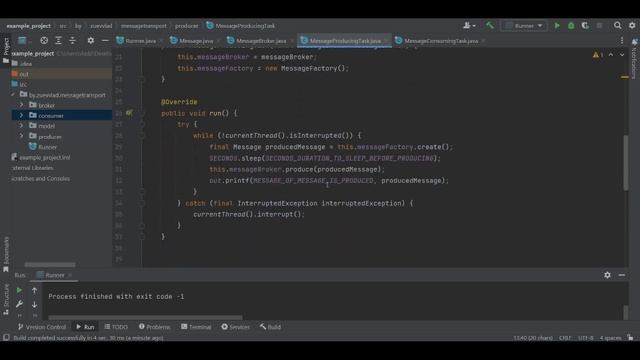
Task: Open Run panel settings gear
Action: (607, 275)
